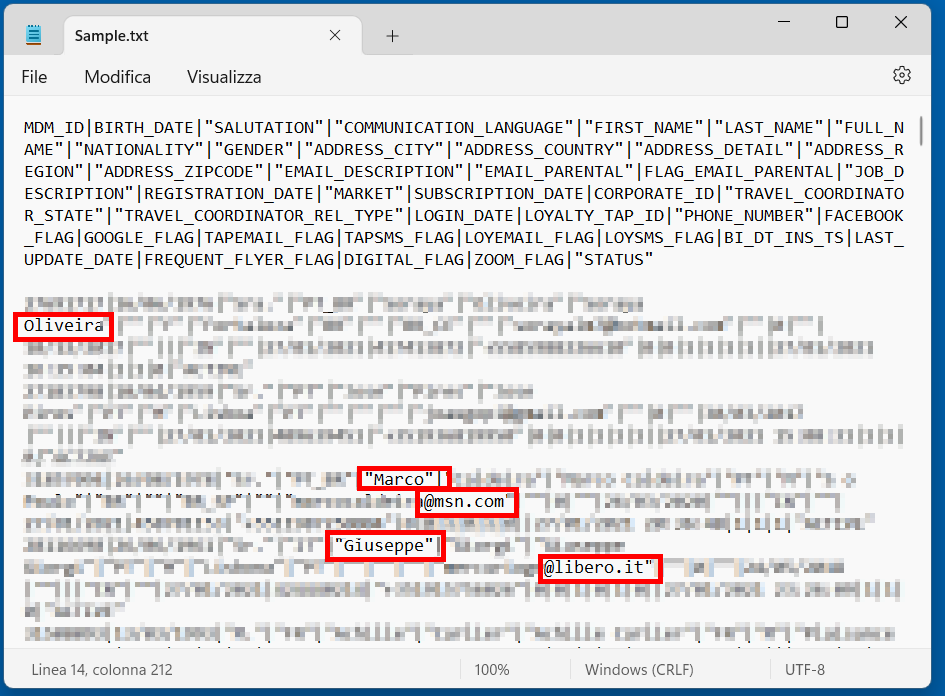The height and width of the screenshot is (696, 945).
Task: Minimize the Notepad window
Action: (x=784, y=22)
